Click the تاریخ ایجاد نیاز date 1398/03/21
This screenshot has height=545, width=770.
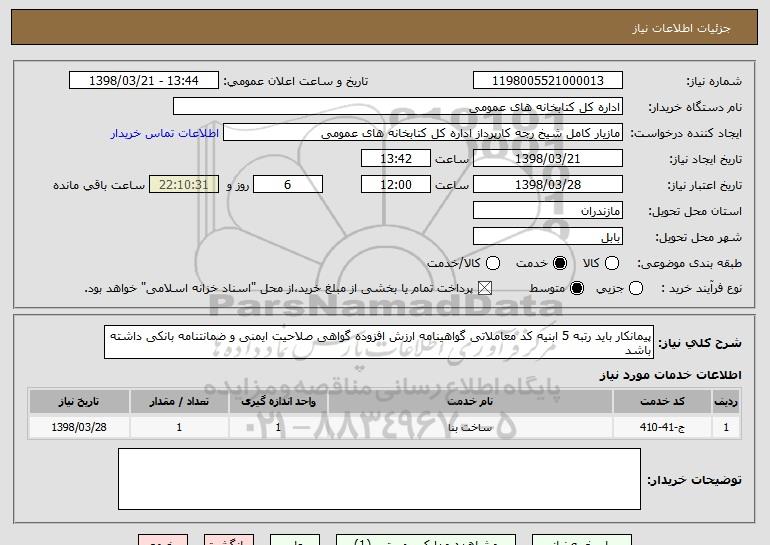pos(548,159)
